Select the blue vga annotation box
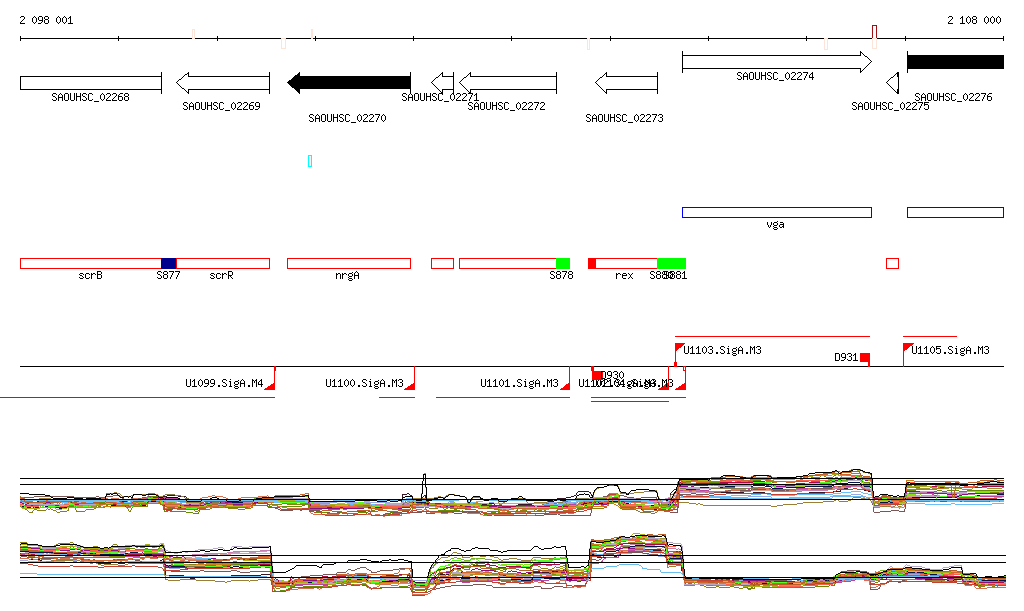Viewport: 1024px width, 611px height. [x=776, y=212]
